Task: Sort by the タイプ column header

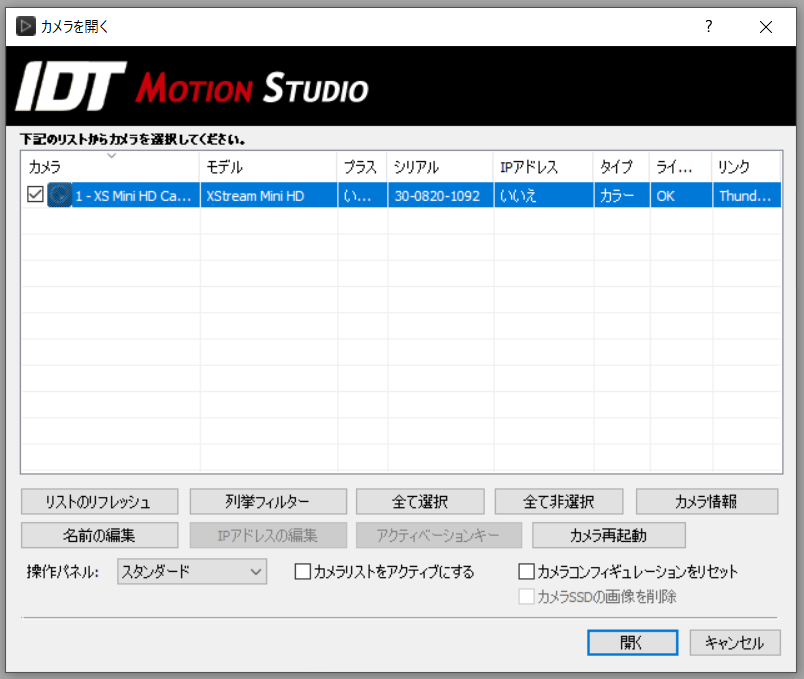Action: [x=622, y=167]
